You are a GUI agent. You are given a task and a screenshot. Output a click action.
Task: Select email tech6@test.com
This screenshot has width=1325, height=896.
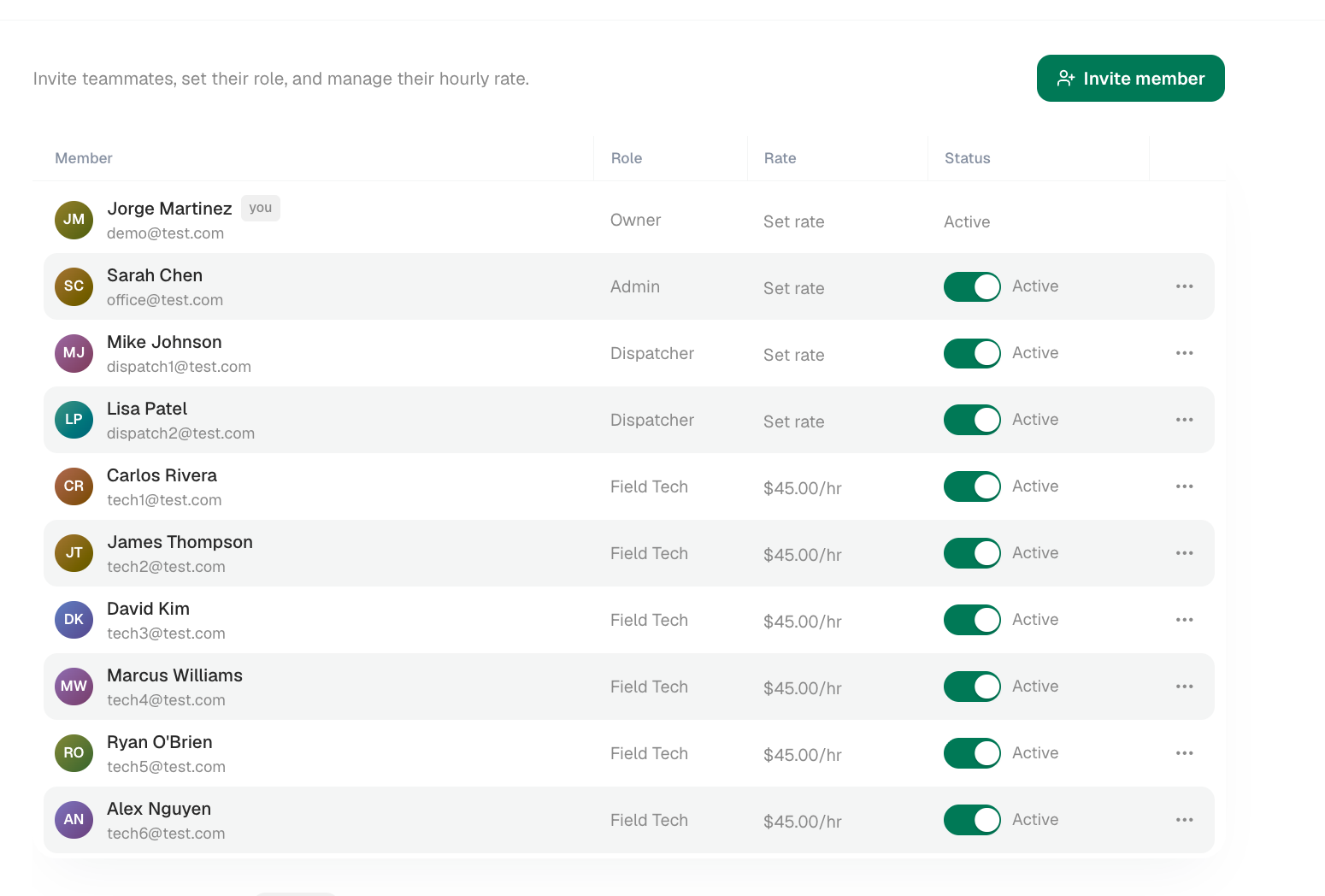166,834
